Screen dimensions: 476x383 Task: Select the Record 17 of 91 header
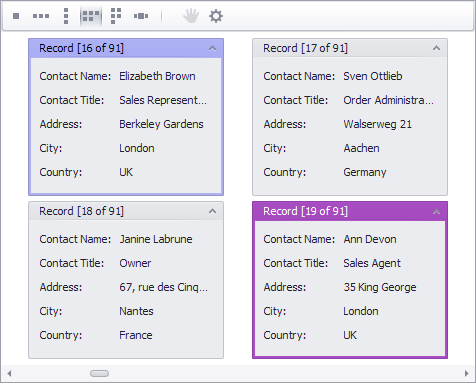pyautogui.click(x=350, y=48)
